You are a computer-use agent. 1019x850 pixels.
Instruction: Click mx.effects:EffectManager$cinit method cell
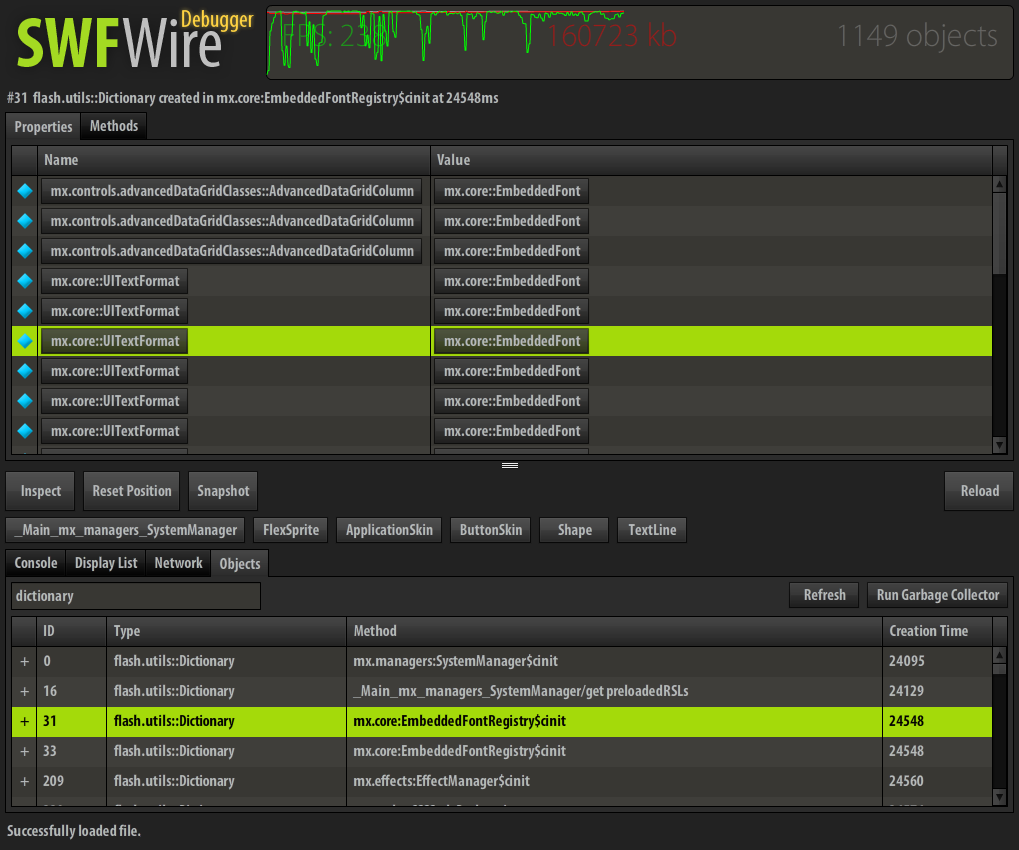614,781
